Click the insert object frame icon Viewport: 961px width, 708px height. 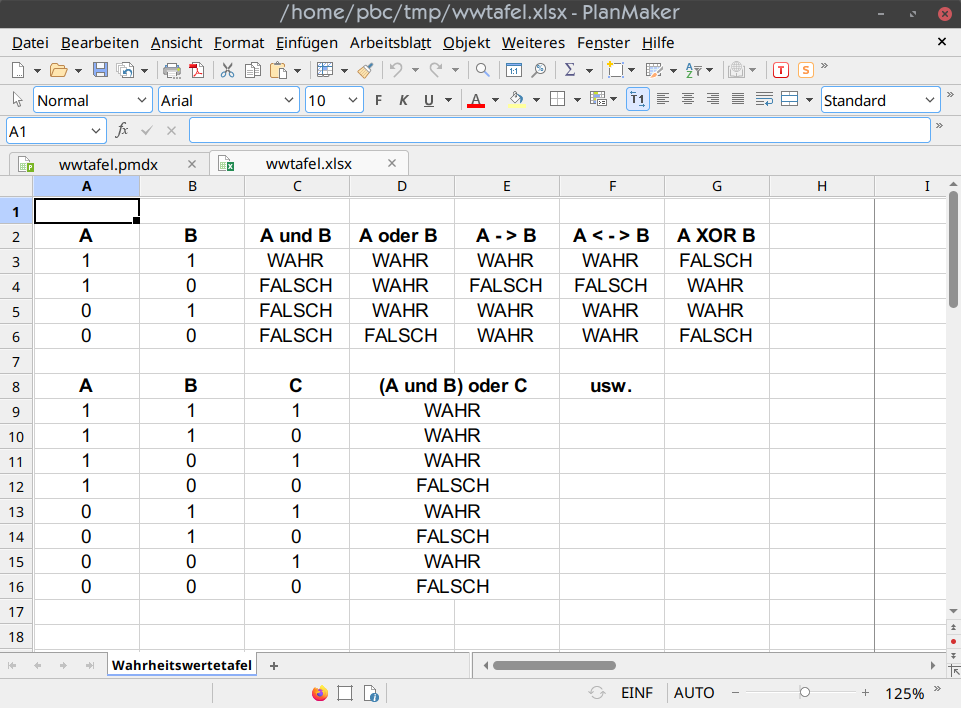pyautogui.click(x=615, y=70)
